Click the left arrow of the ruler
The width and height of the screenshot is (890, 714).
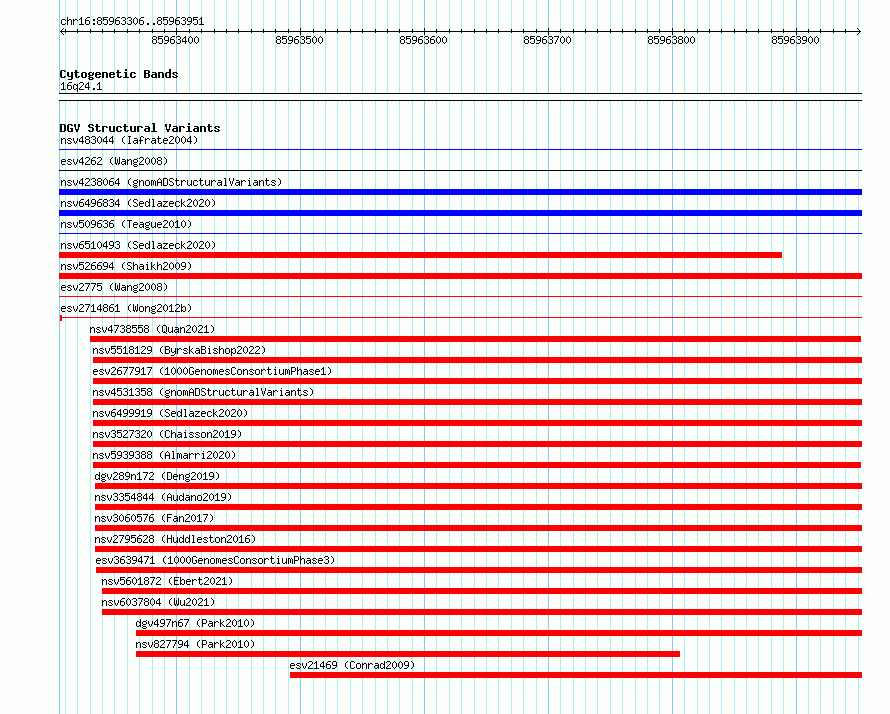[62, 32]
